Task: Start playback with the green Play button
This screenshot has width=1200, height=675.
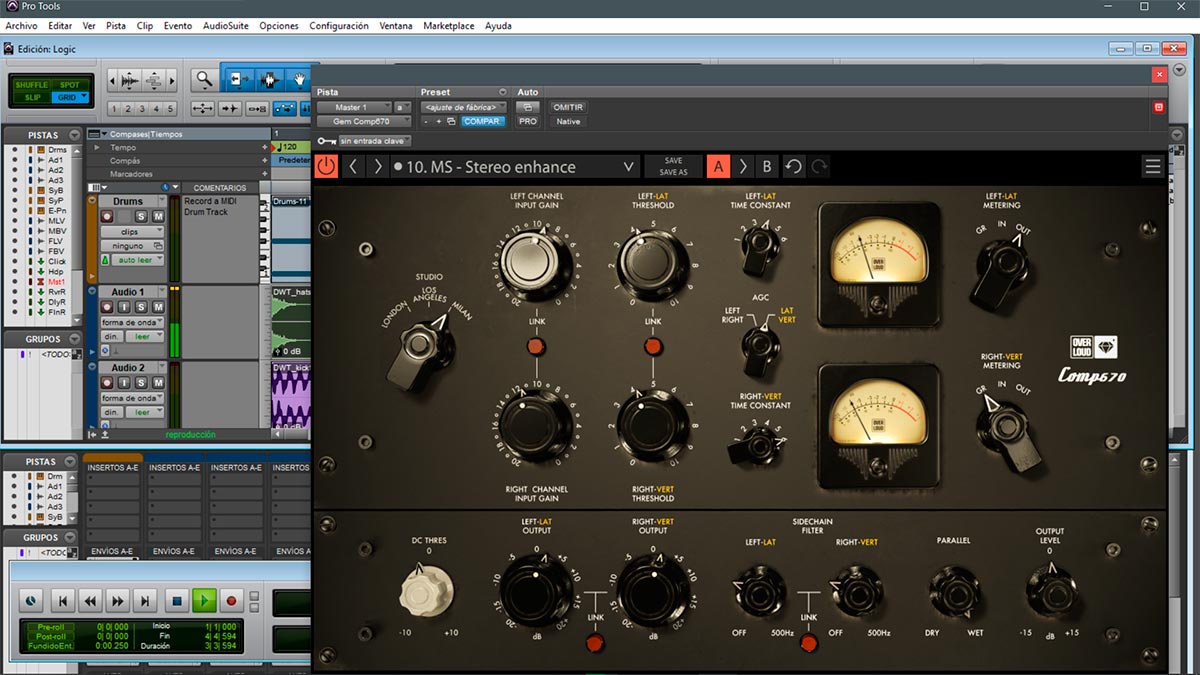Action: tap(204, 601)
